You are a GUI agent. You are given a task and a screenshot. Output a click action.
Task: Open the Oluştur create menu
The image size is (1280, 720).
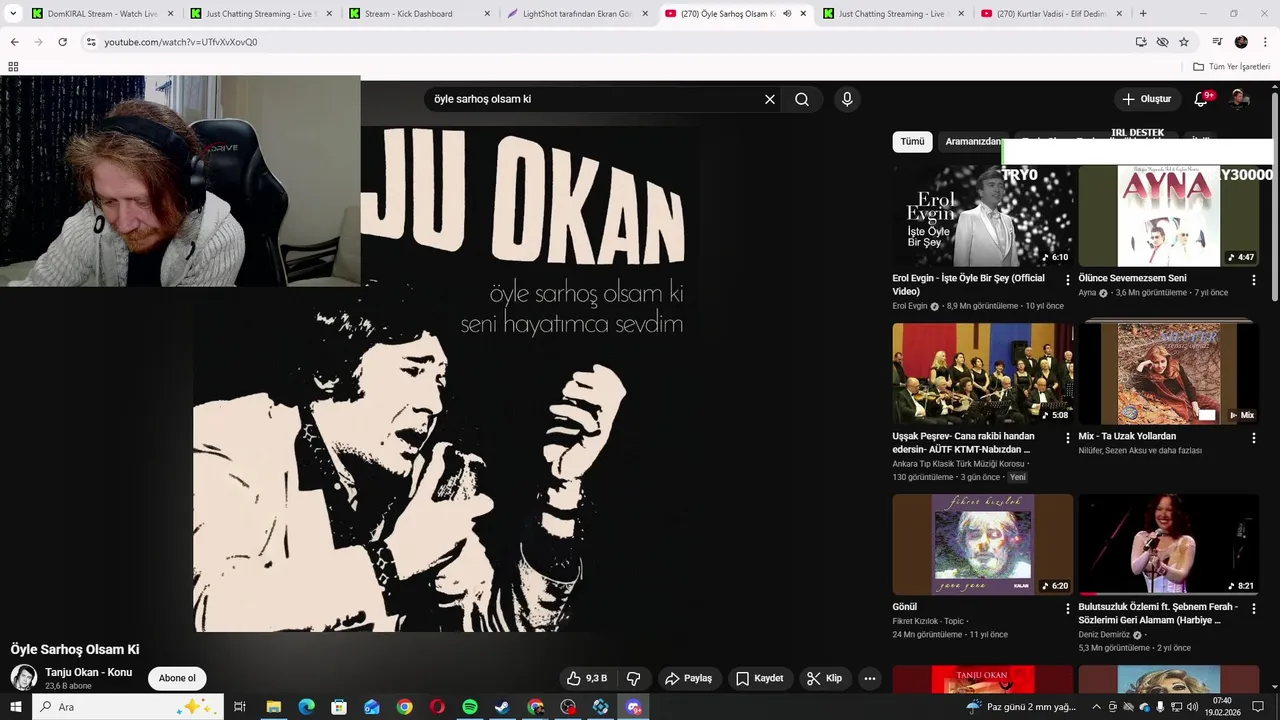coord(1146,99)
